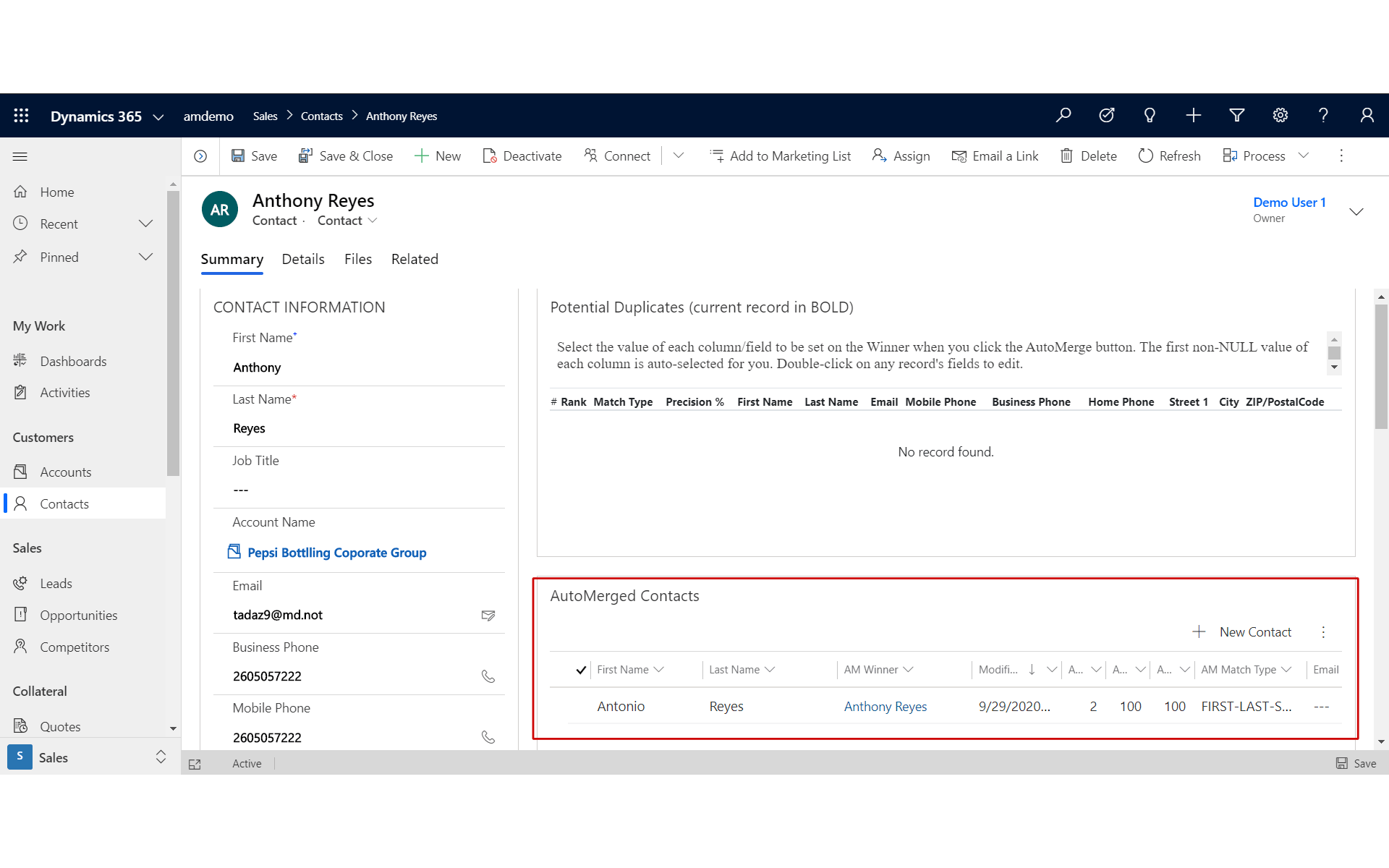
Task: Expand the Connect dropdown arrow
Action: click(x=679, y=156)
